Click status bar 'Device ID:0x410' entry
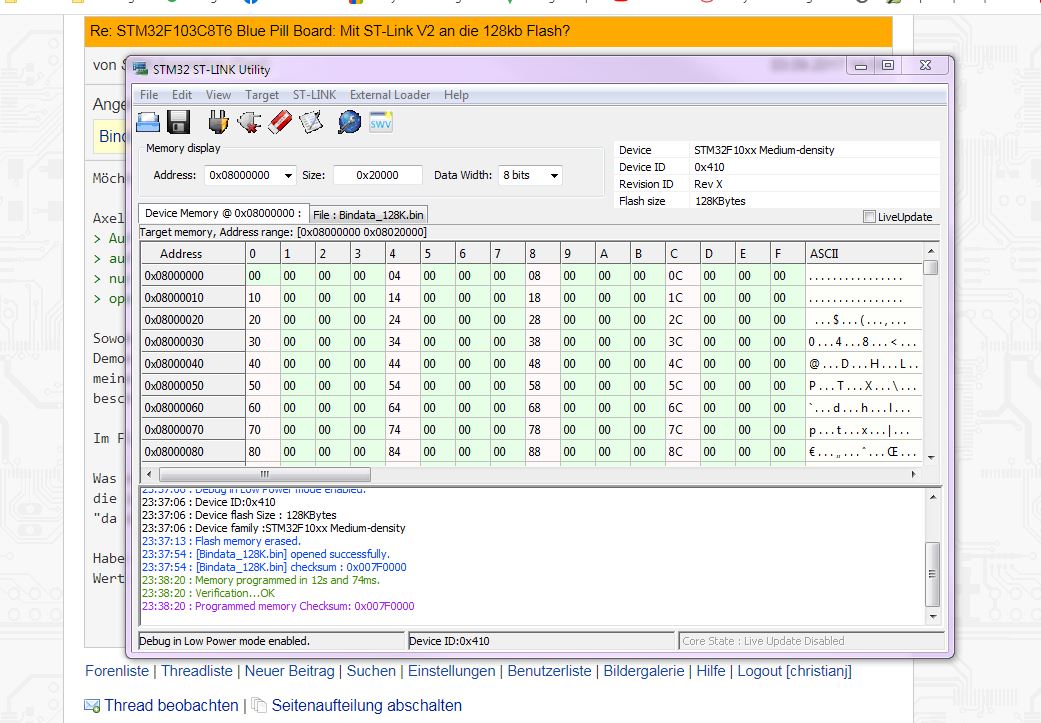 (541, 641)
